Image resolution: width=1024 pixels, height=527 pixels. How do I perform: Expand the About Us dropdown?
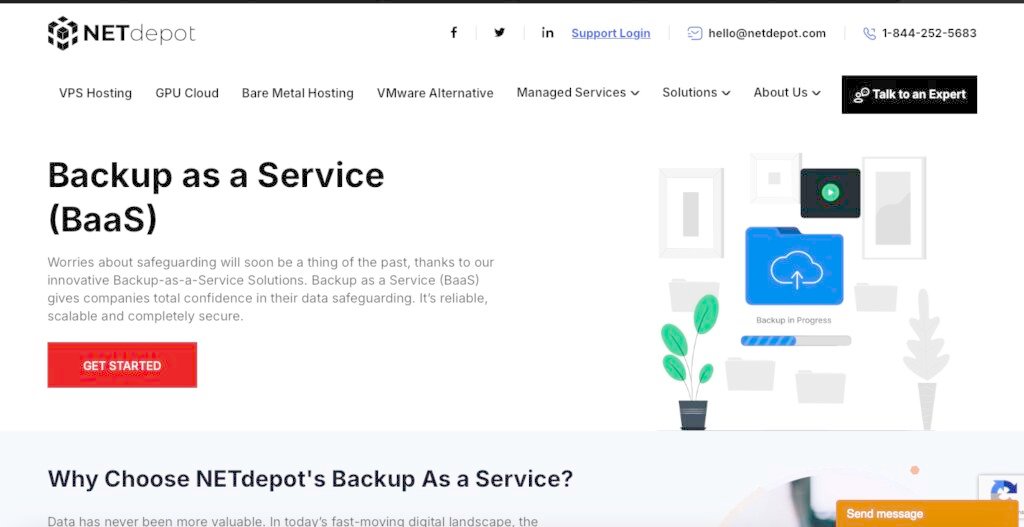pos(787,93)
